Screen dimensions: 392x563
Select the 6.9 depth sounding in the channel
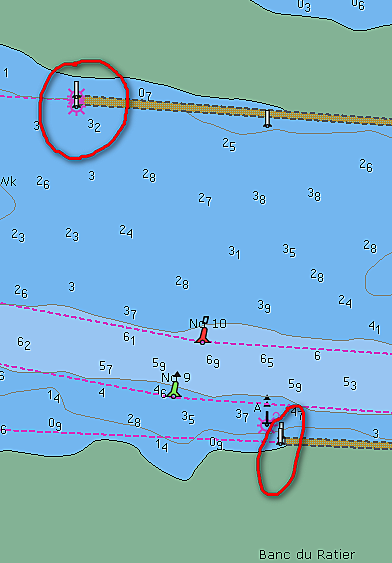pyautogui.click(x=213, y=361)
